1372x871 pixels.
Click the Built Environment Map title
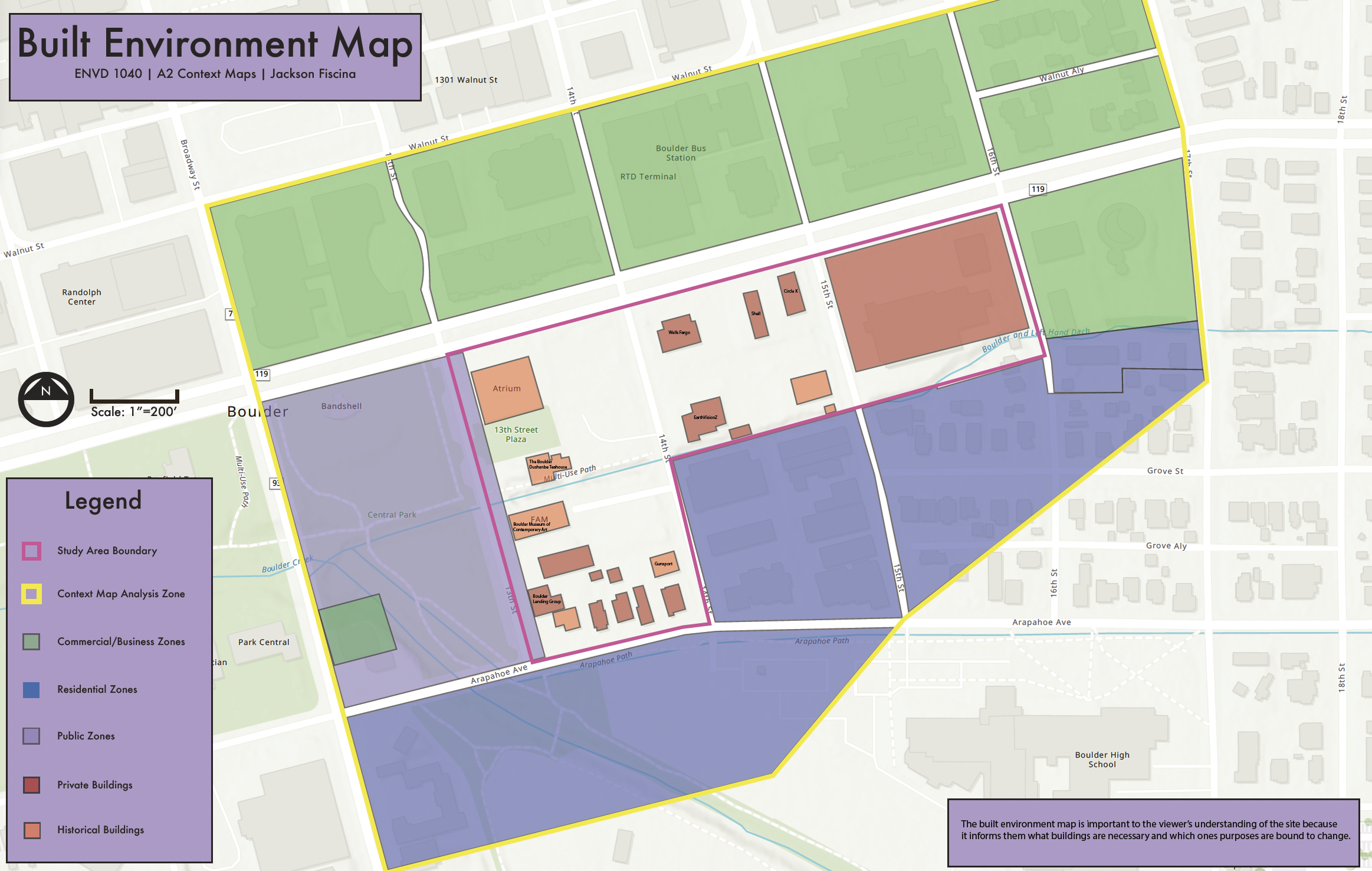[215, 44]
